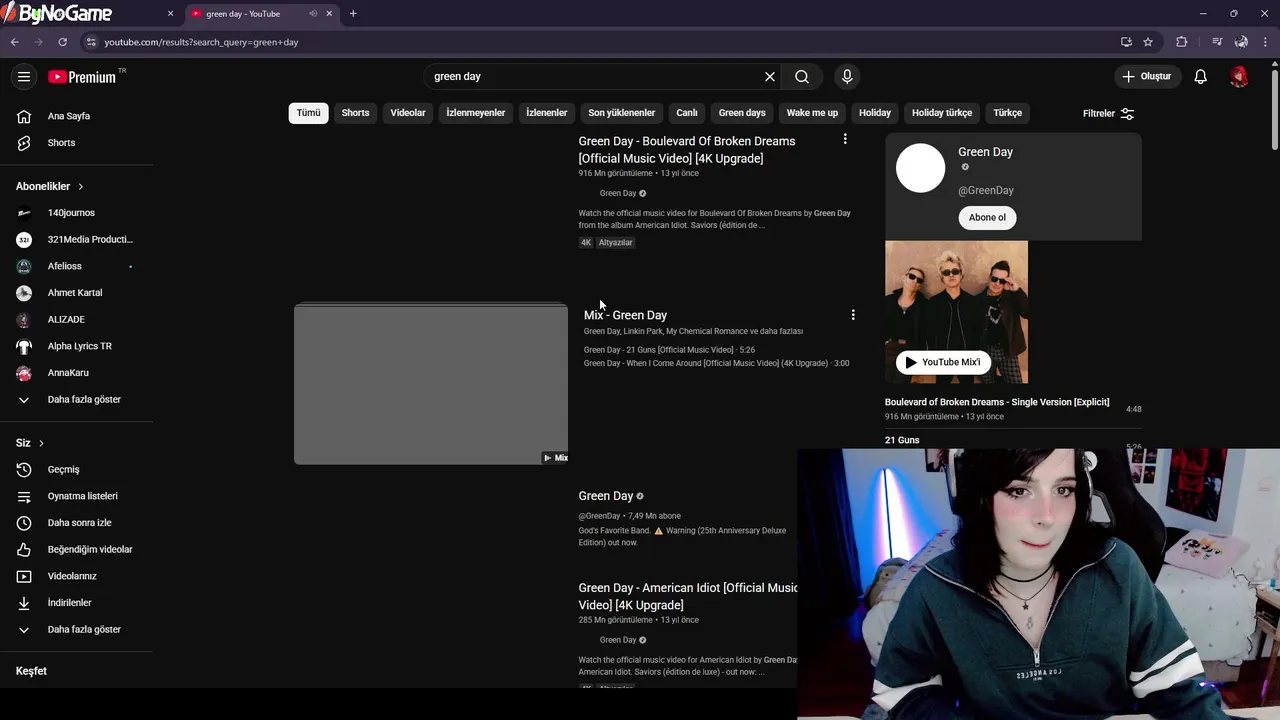Image resolution: width=1280 pixels, height=720 pixels.
Task: Expand the Siz section chevron
Action: click(x=41, y=443)
